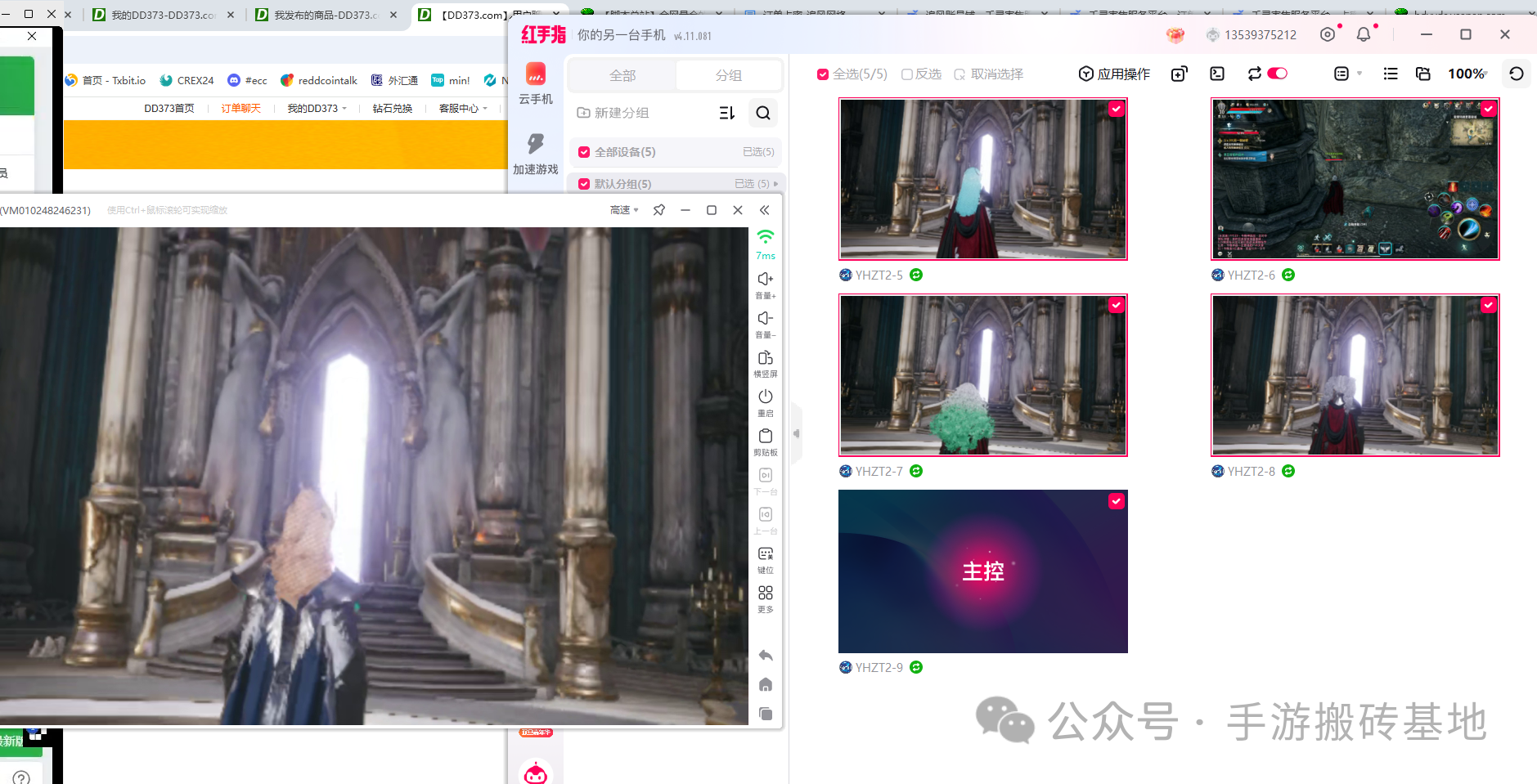Select the YHZT2-6 device thumbnail
The width and height of the screenshot is (1537, 784).
tap(1355, 179)
